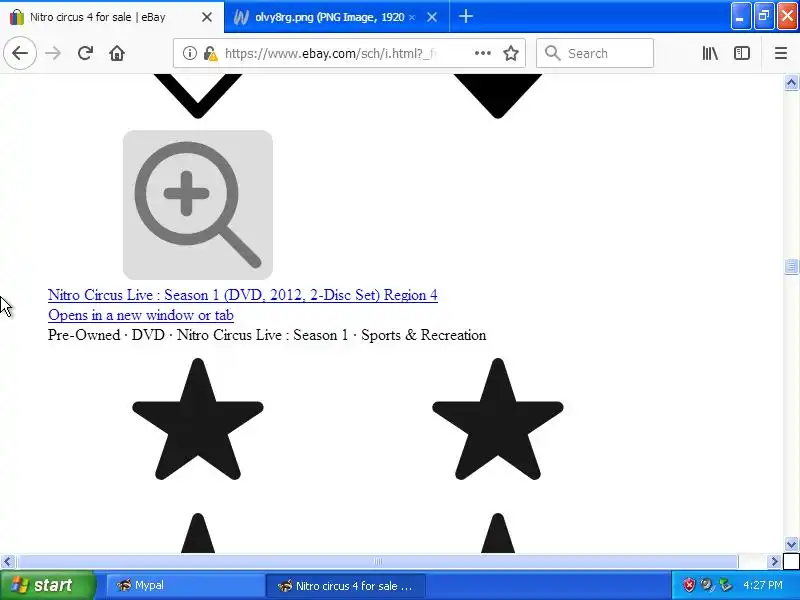
Task: Click the magnifier zoom-in image placeholder
Action: (x=198, y=205)
